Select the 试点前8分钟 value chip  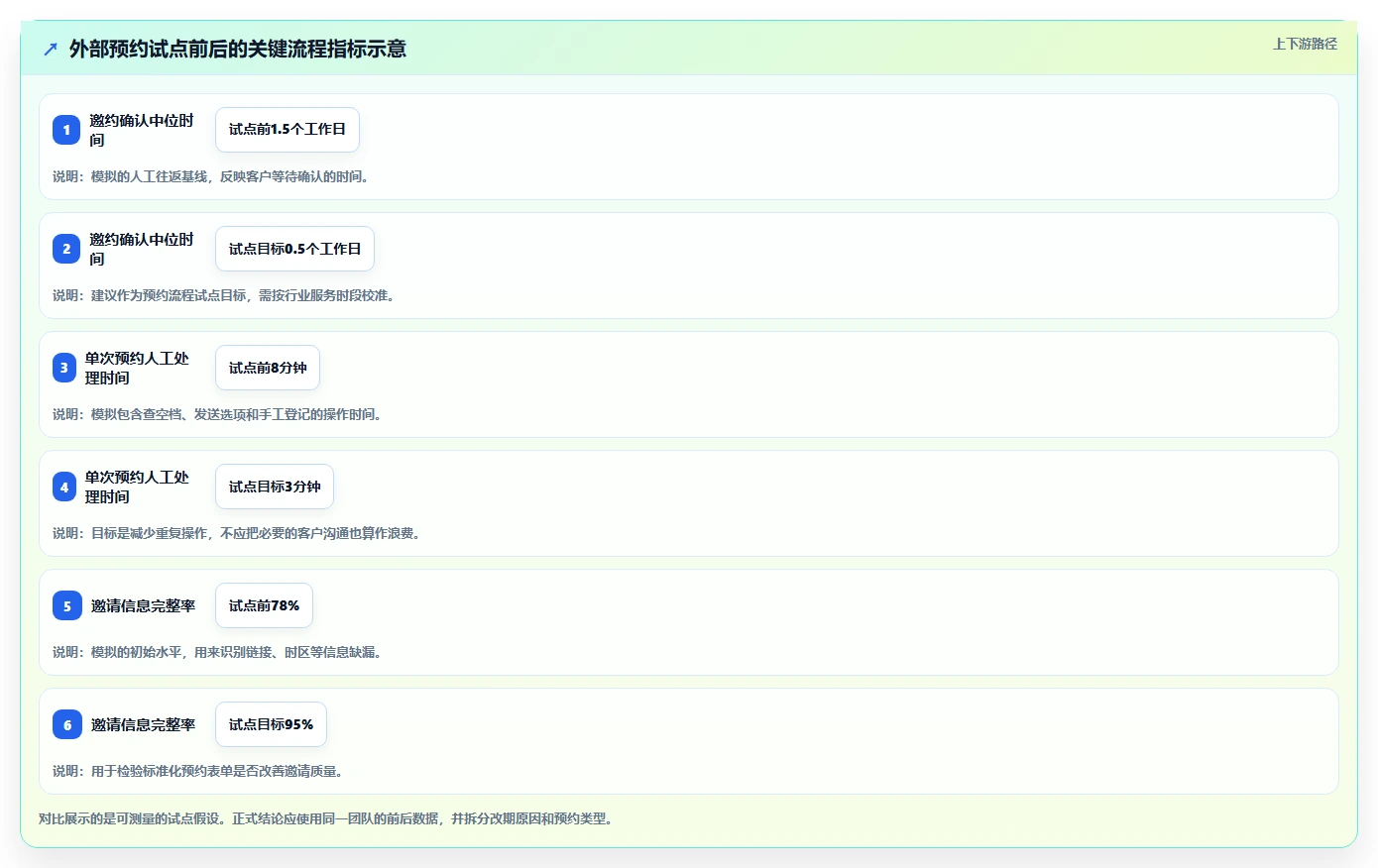[x=268, y=368]
